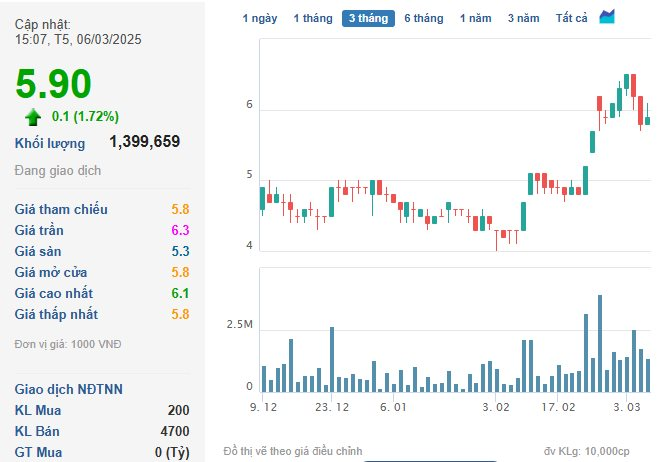661x462 pixels.
Task: Click the 17. 02 date axis label
Action: coord(559,408)
